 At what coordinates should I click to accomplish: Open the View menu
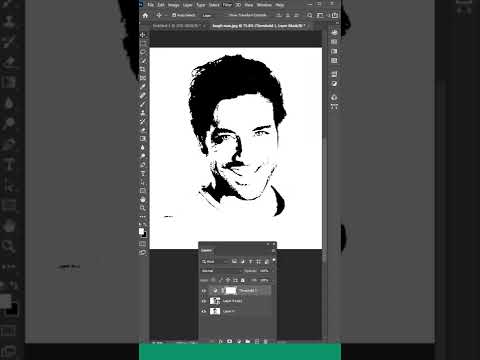pyautogui.click(x=249, y=5)
